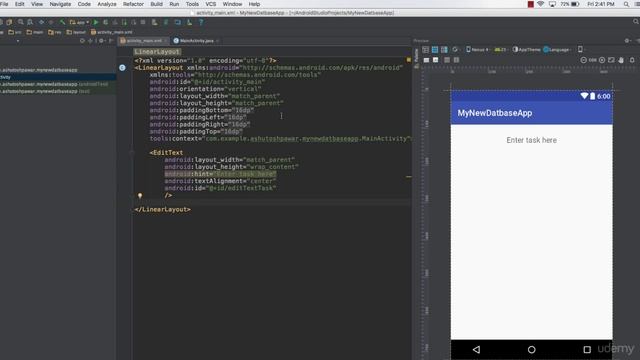Switch to the MainActivity.java editor tab
This screenshot has height=360, width=640.
coord(196,41)
